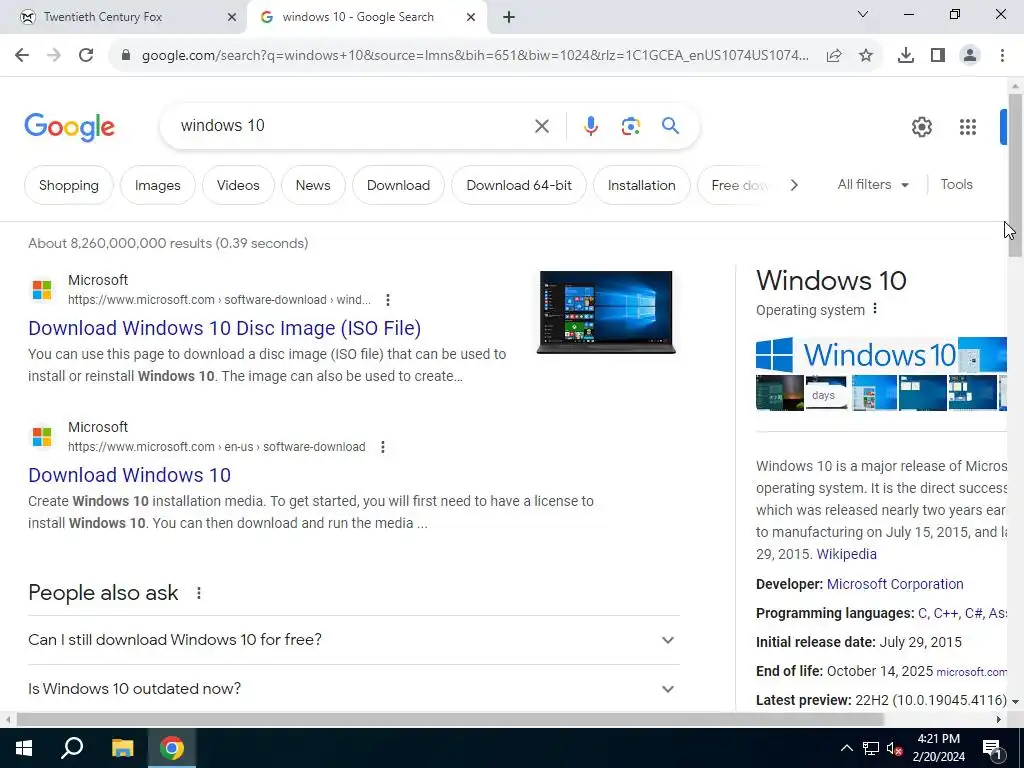1024x768 pixels.
Task: Open more options for Download Windows 10 result
Action: 383,447
